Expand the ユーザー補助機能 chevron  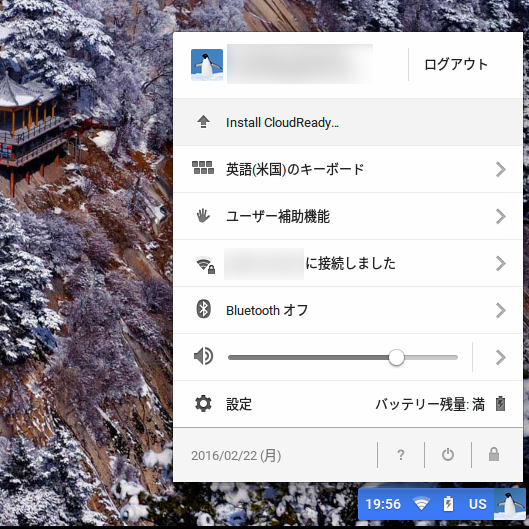(x=501, y=216)
